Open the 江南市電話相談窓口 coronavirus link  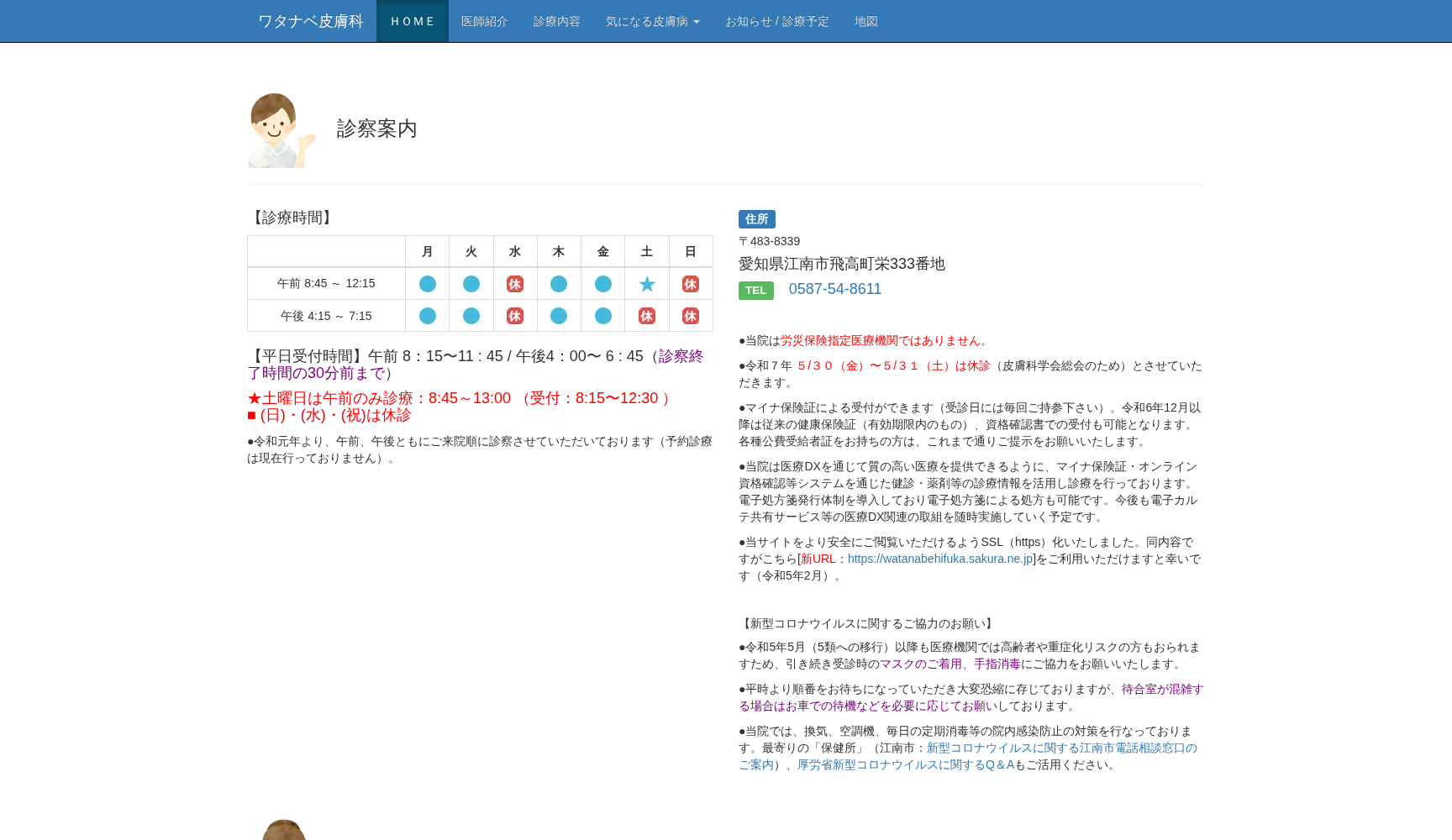pyautogui.click(x=1060, y=748)
